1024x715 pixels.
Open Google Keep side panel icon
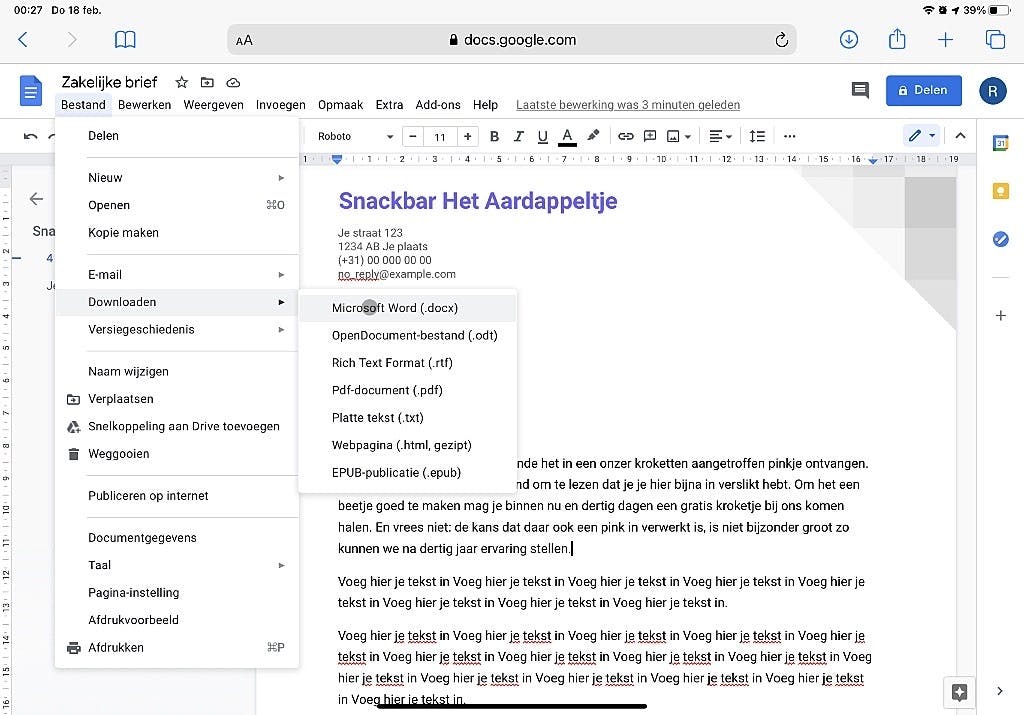[1000, 191]
